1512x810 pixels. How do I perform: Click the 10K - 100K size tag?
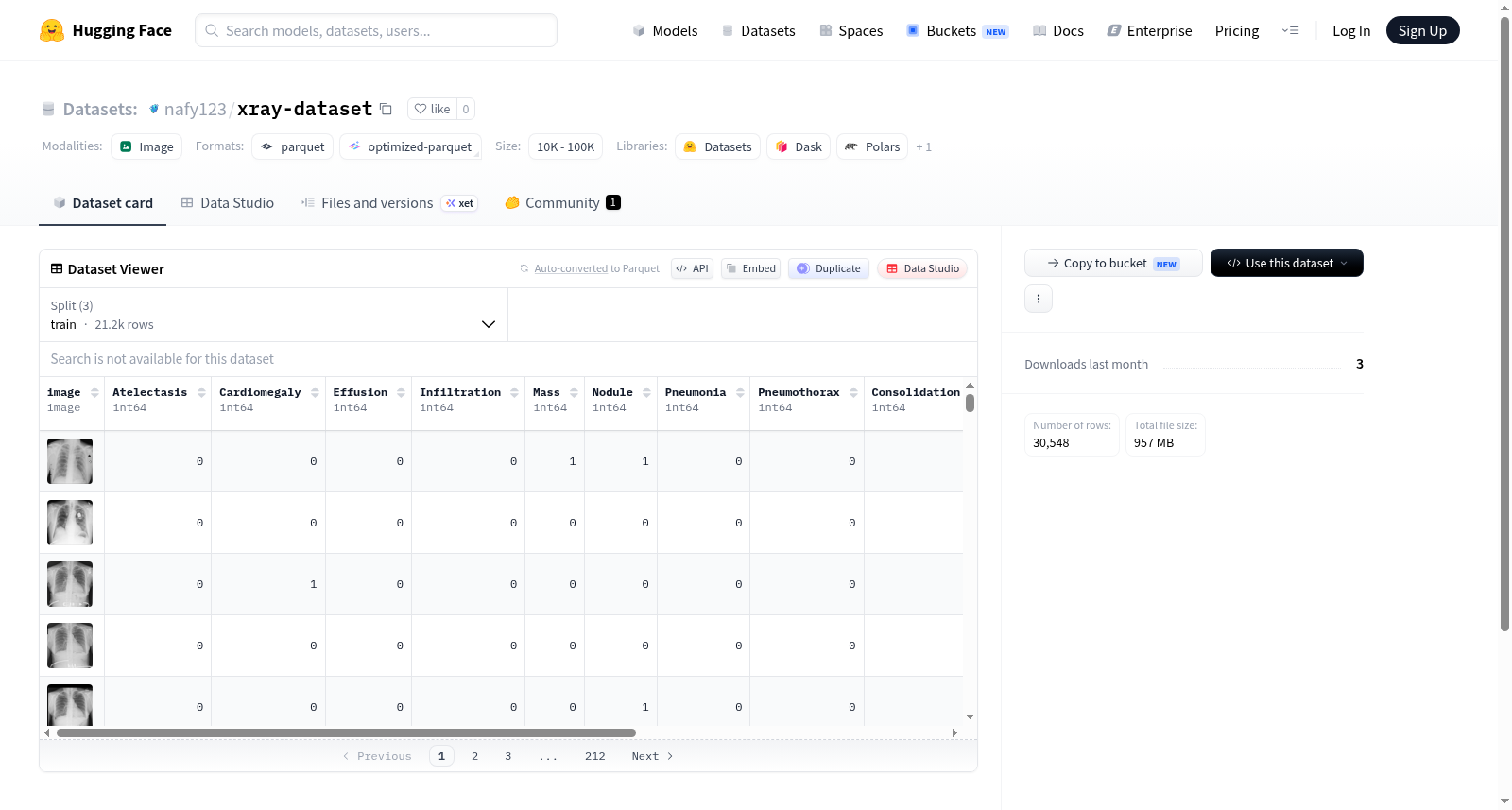click(565, 146)
